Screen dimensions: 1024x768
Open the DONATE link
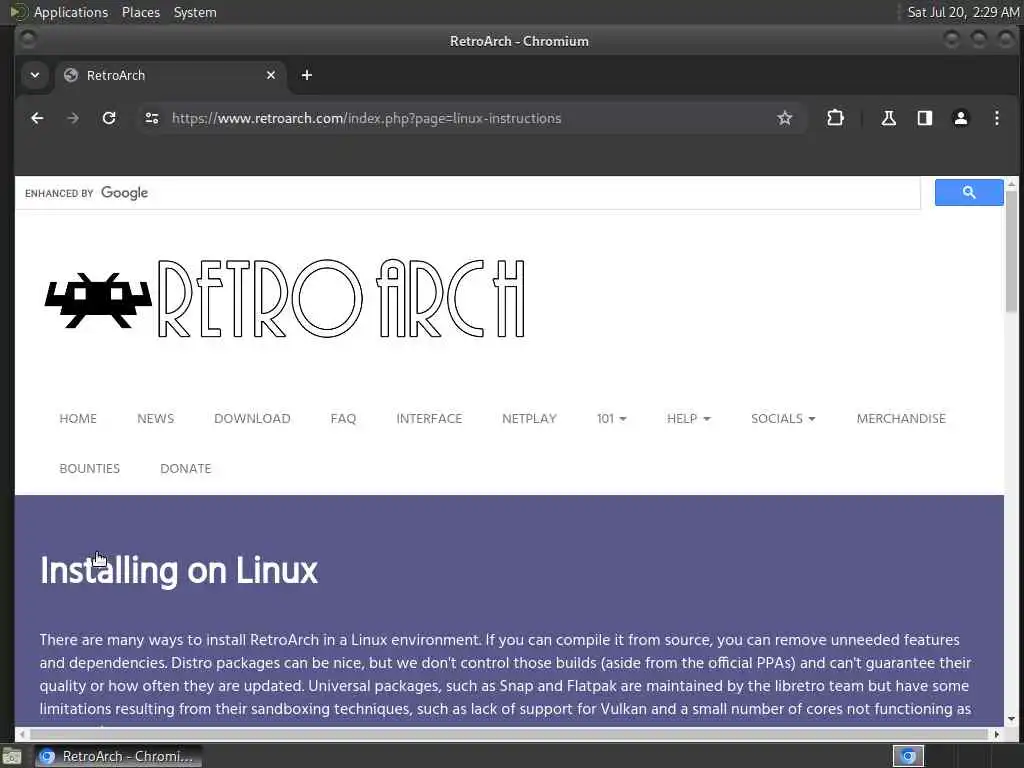pyautogui.click(x=185, y=468)
